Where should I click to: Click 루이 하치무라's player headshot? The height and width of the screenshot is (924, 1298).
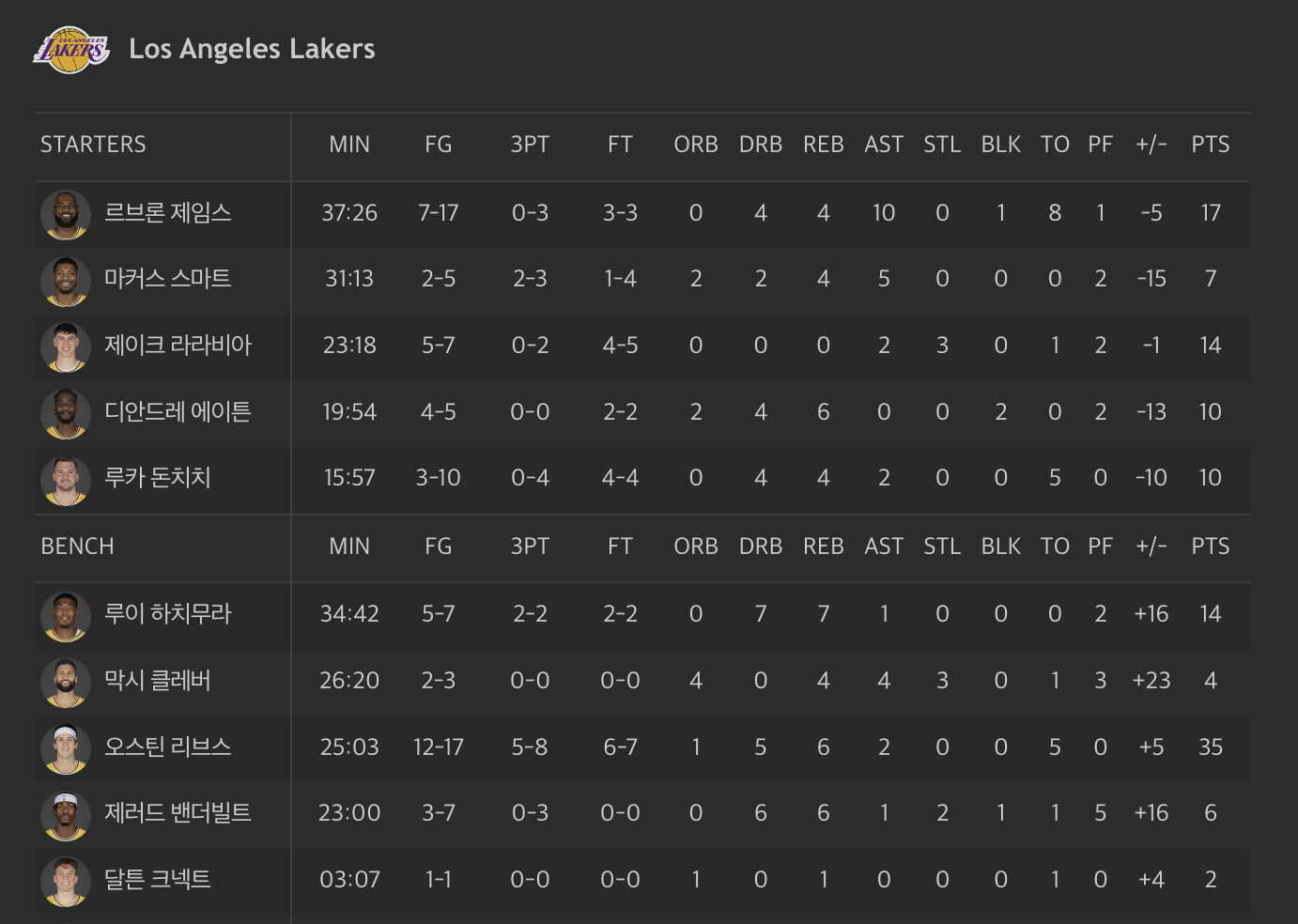coord(66,615)
